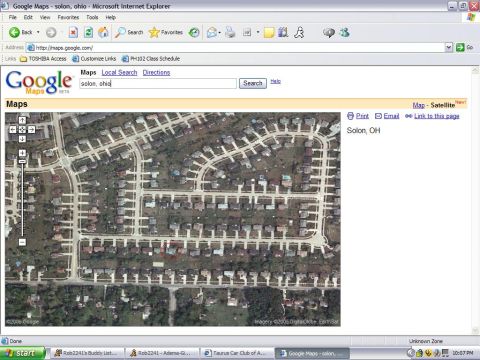Click the green Back arrow button
This screenshot has height=360, width=480.
point(15,32)
